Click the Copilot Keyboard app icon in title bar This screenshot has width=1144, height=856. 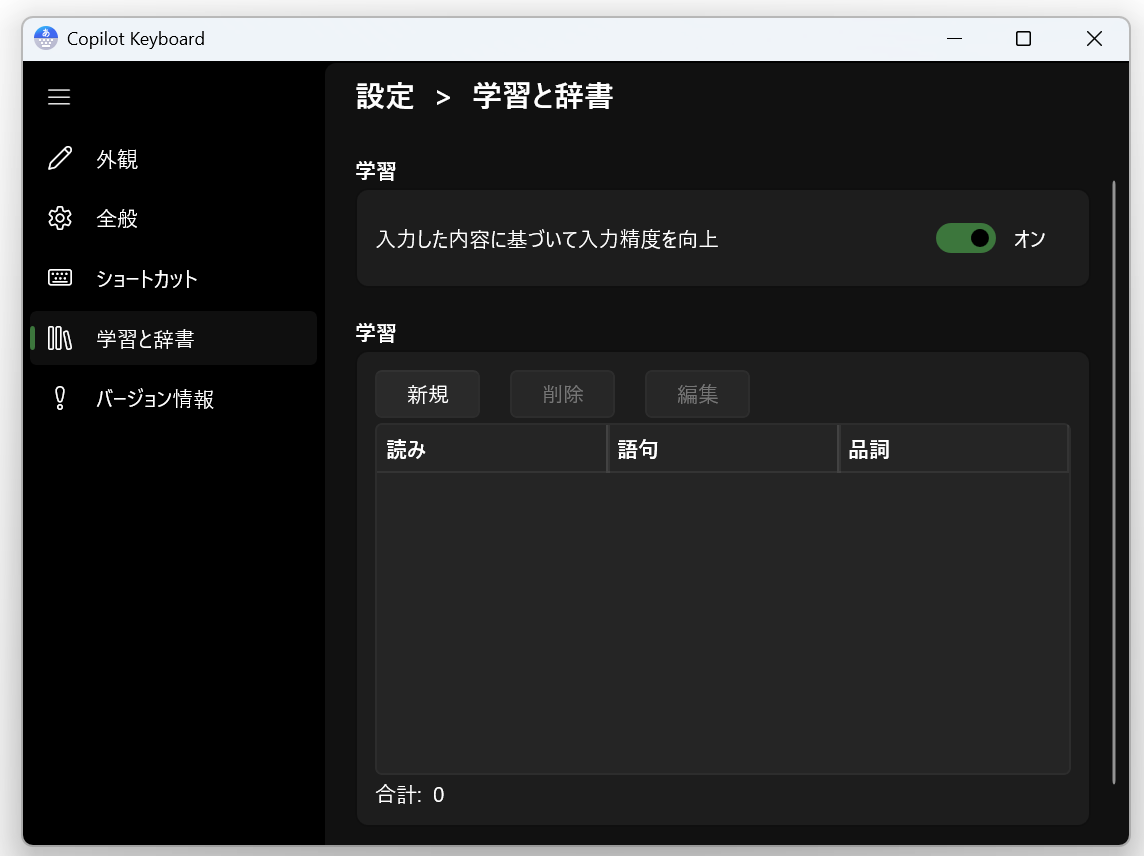click(46, 39)
